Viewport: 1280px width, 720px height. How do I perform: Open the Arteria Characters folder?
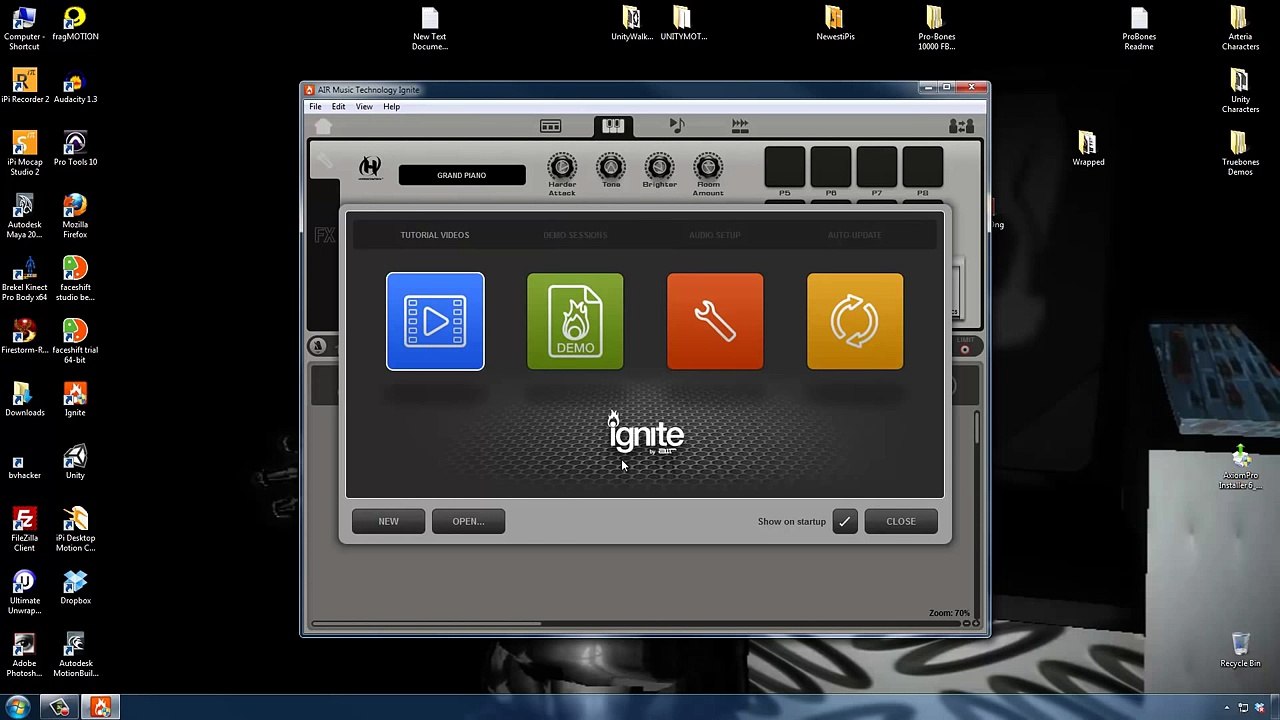pos(1240,29)
